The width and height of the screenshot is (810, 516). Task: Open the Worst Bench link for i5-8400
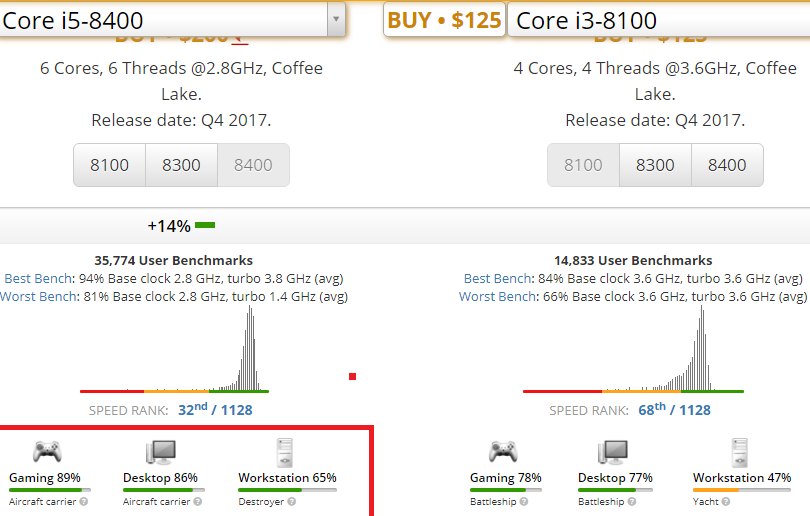coord(38,297)
